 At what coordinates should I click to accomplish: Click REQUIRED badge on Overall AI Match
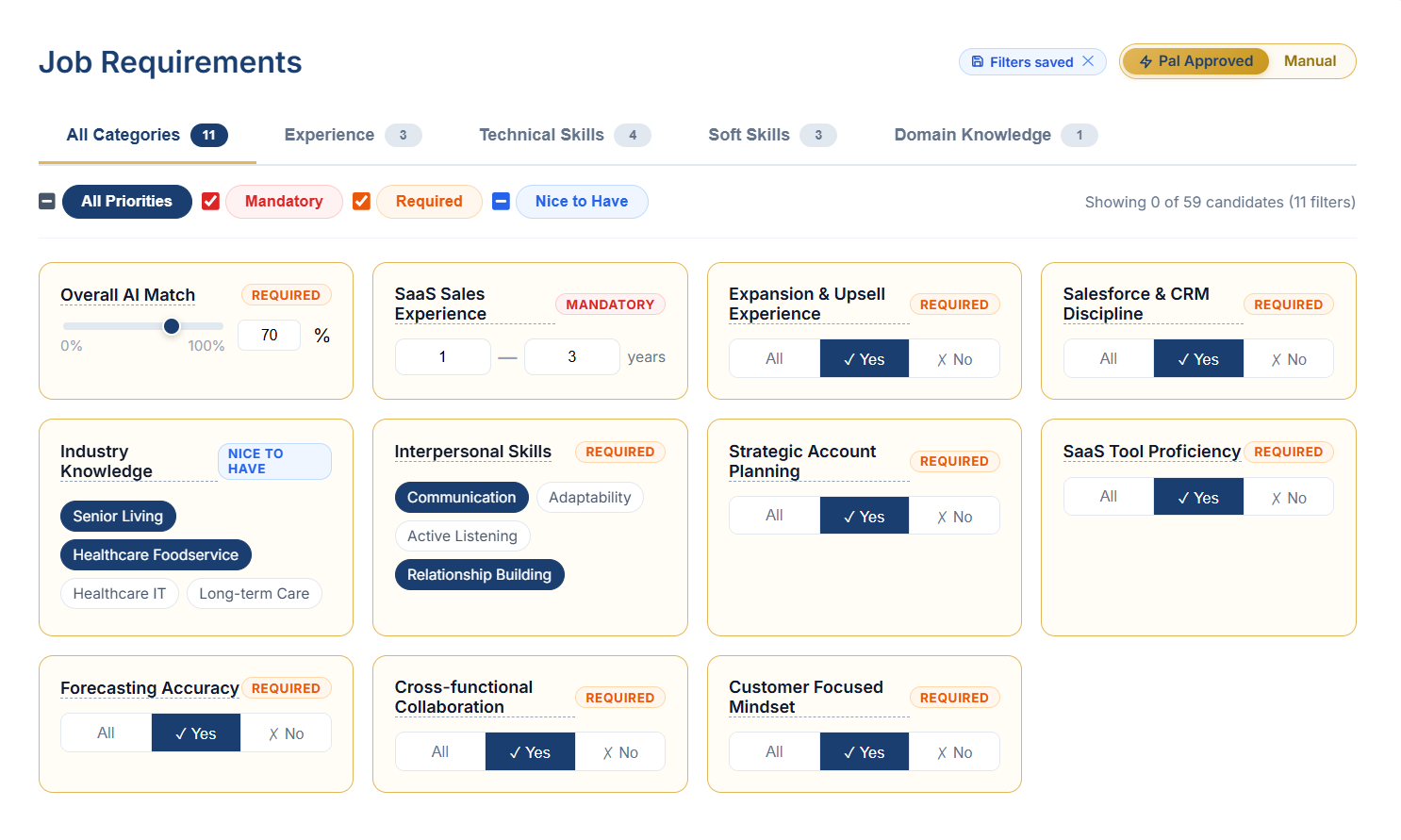pyautogui.click(x=286, y=295)
